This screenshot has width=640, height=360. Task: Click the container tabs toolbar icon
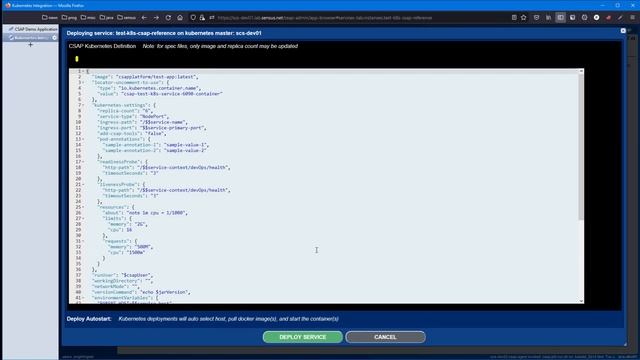(573, 18)
